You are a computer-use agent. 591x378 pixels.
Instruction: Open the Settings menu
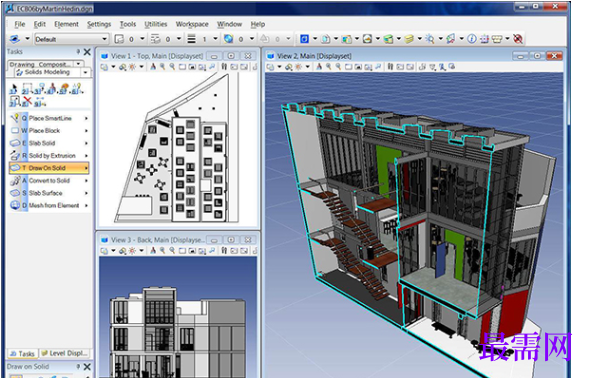[99, 24]
